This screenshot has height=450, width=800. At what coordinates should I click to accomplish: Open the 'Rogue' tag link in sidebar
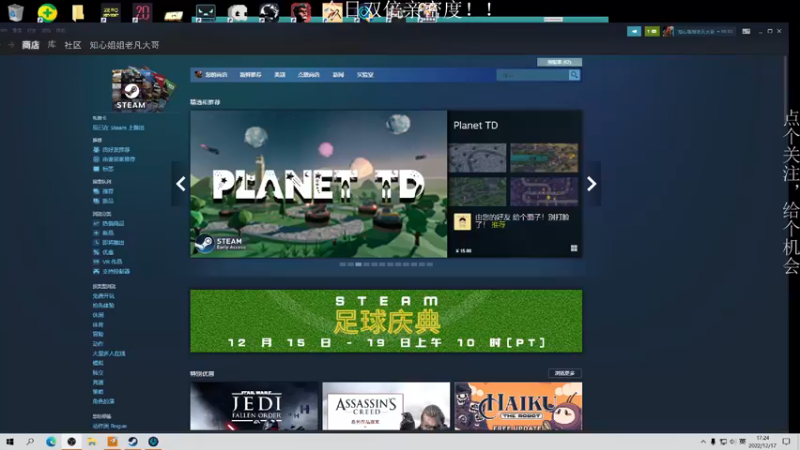point(110,426)
